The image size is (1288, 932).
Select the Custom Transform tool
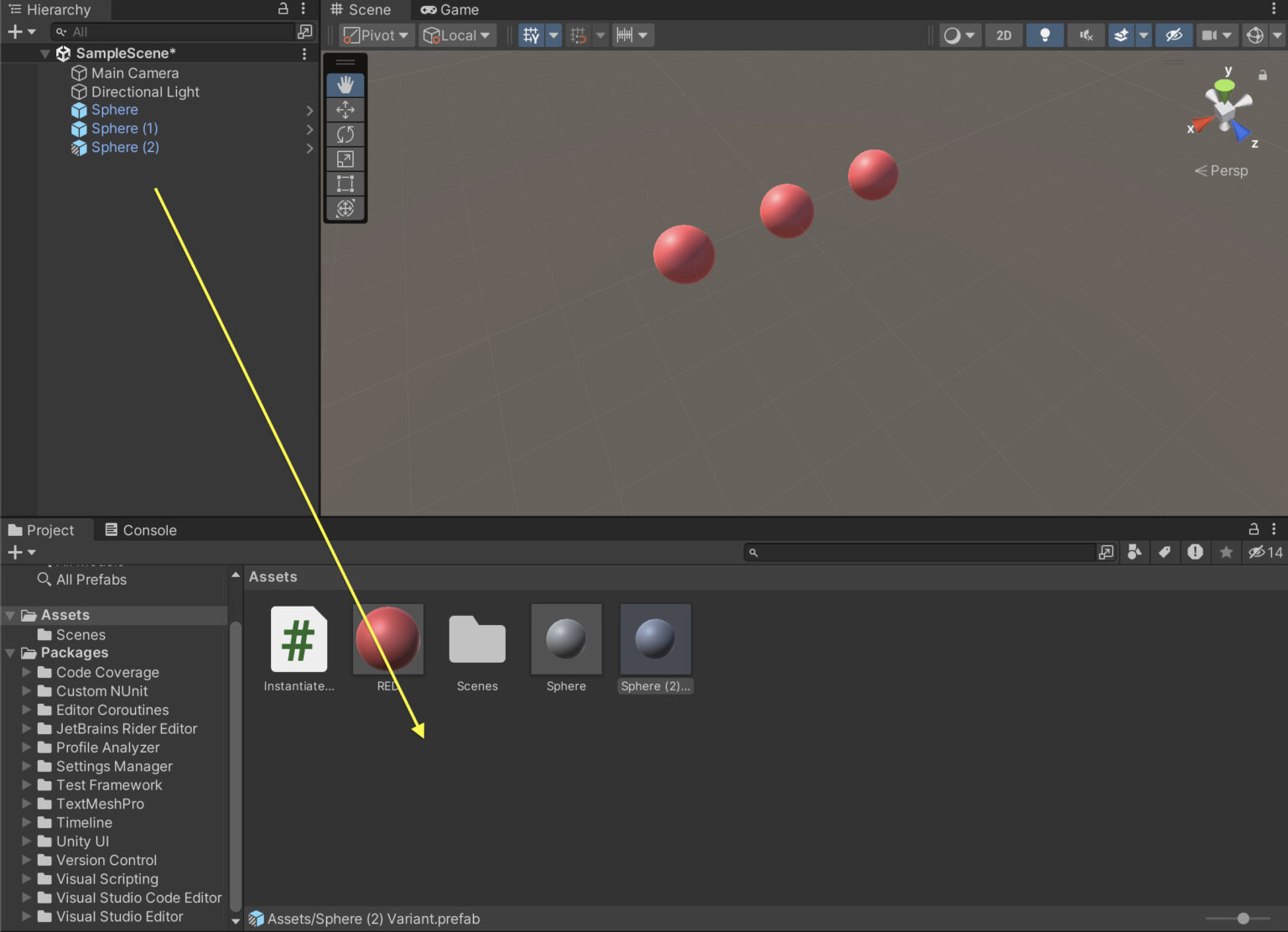(345, 208)
